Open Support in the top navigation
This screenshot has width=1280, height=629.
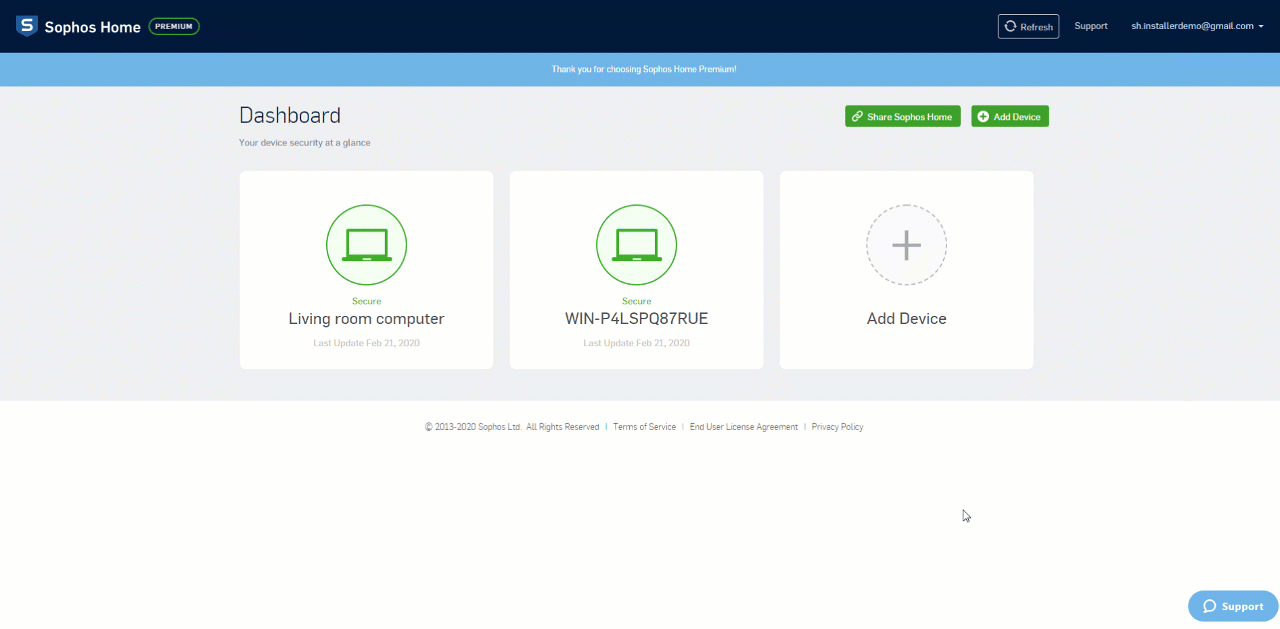(1091, 26)
